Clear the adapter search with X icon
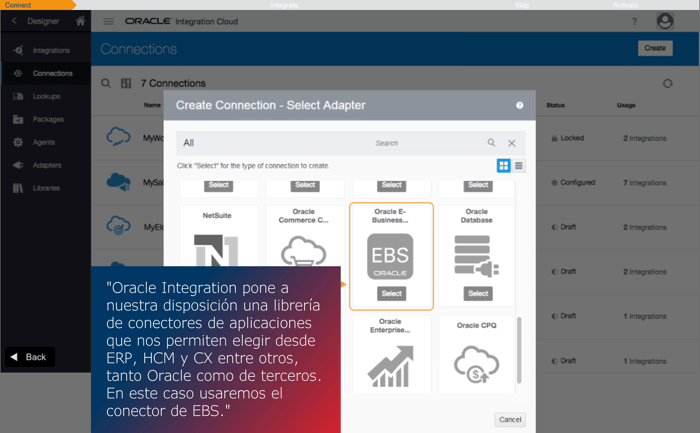700x433 pixels. 512,143
